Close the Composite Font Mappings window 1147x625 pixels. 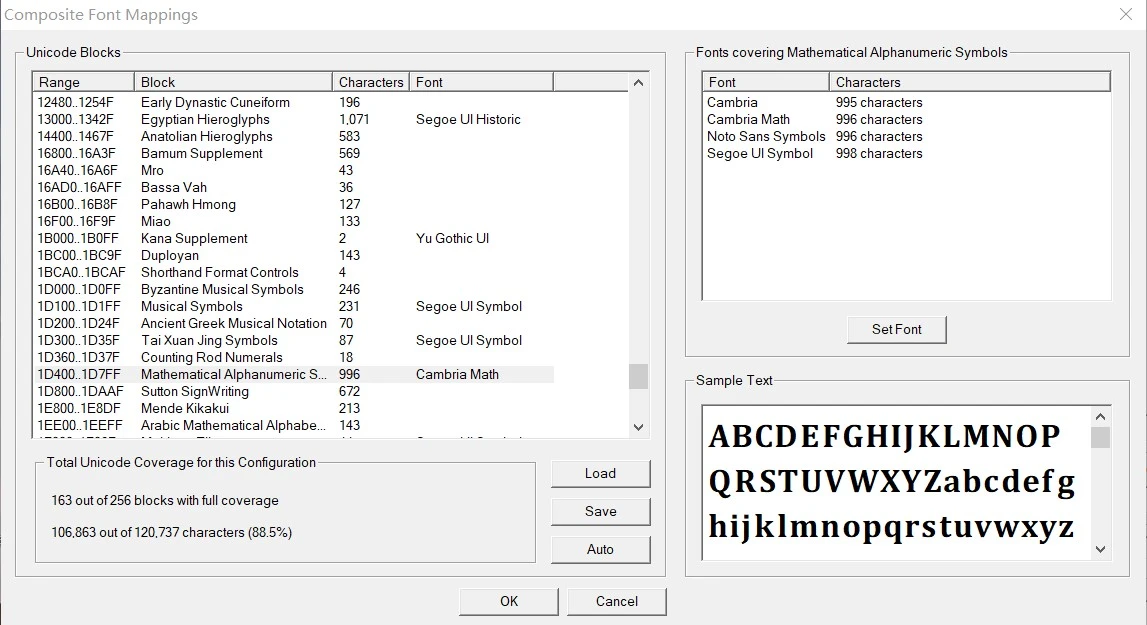[1126, 15]
